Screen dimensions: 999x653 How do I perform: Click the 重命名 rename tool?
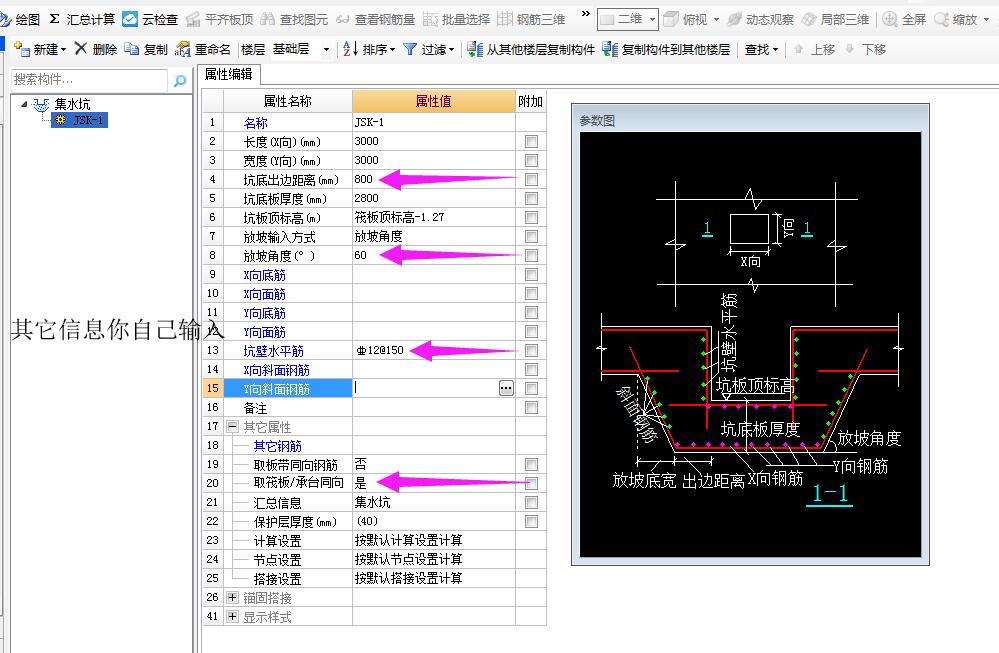[203, 49]
